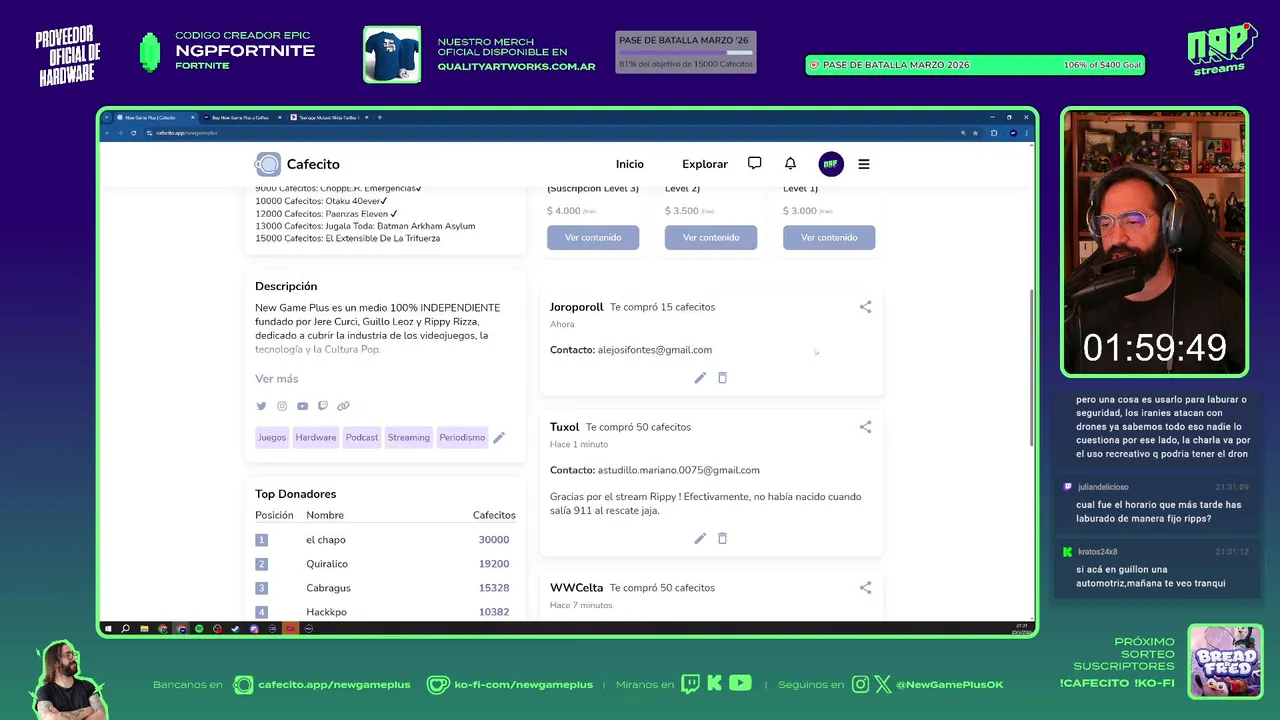The height and width of the screenshot is (720, 1280).
Task: Click the 19200 cafecitos value
Action: pyautogui.click(x=494, y=564)
